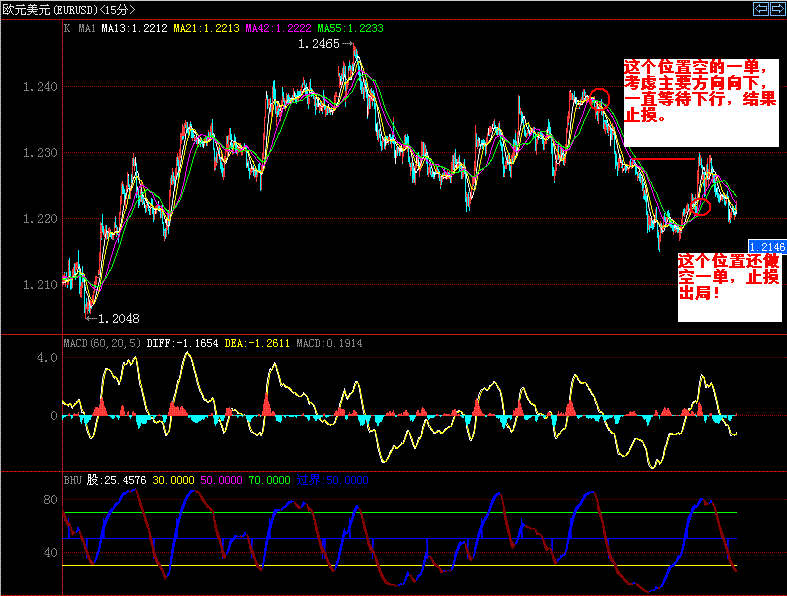Click the 1.210 price axis label
Viewport: 787px width, 596px height.
click(40, 285)
